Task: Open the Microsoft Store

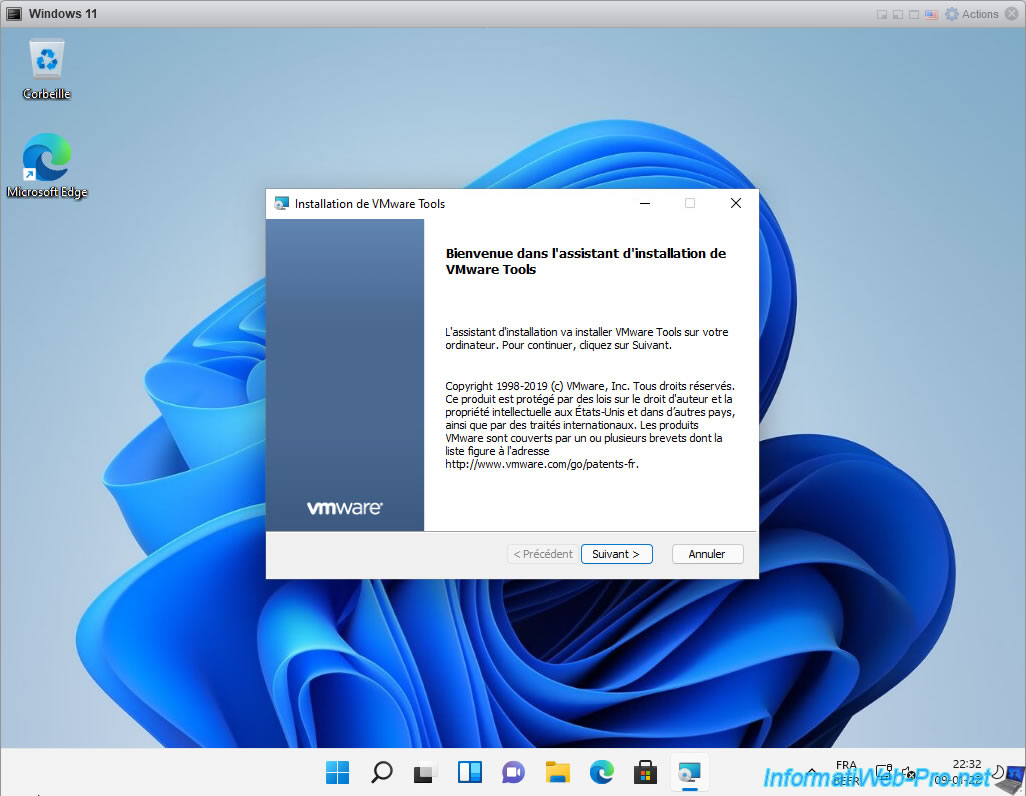Action: click(645, 772)
